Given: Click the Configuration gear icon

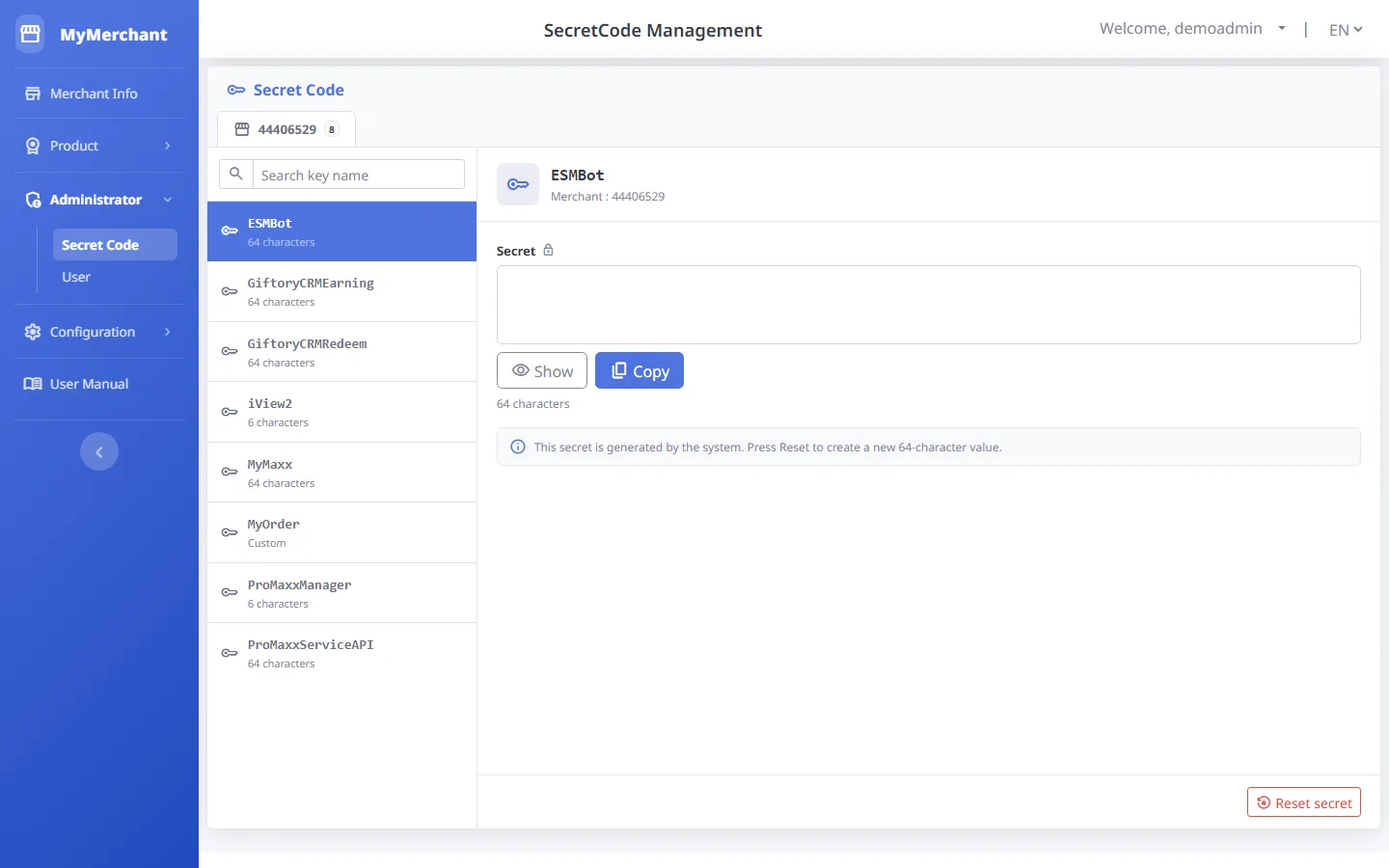Looking at the screenshot, I should coord(33,332).
